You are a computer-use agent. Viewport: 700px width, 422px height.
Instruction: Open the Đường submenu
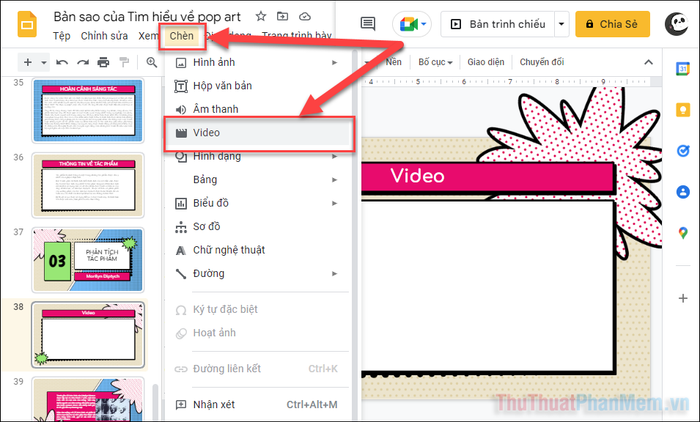[x=257, y=273]
